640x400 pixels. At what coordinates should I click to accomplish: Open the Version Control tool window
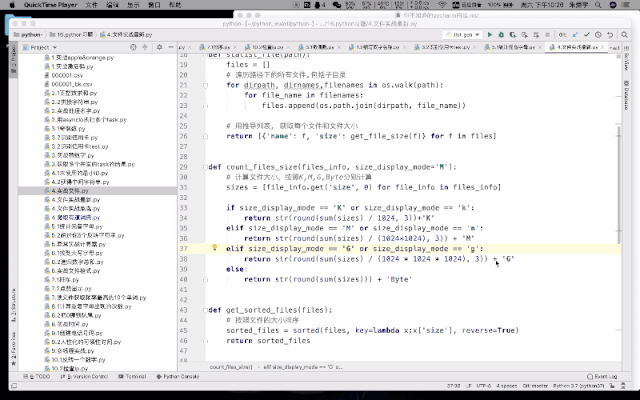(x=84, y=376)
